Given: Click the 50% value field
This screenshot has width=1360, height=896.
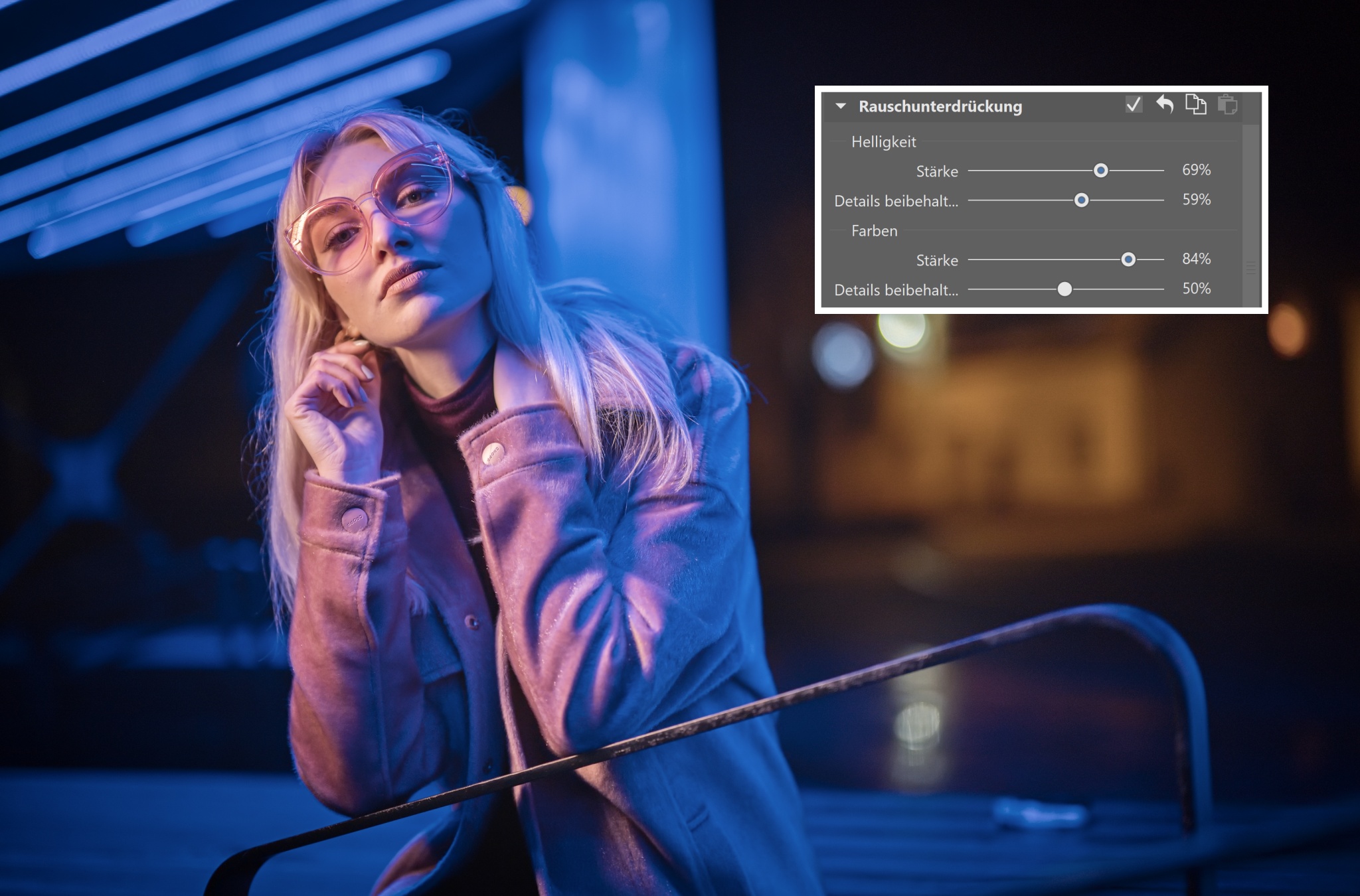Looking at the screenshot, I should pos(1196,289).
